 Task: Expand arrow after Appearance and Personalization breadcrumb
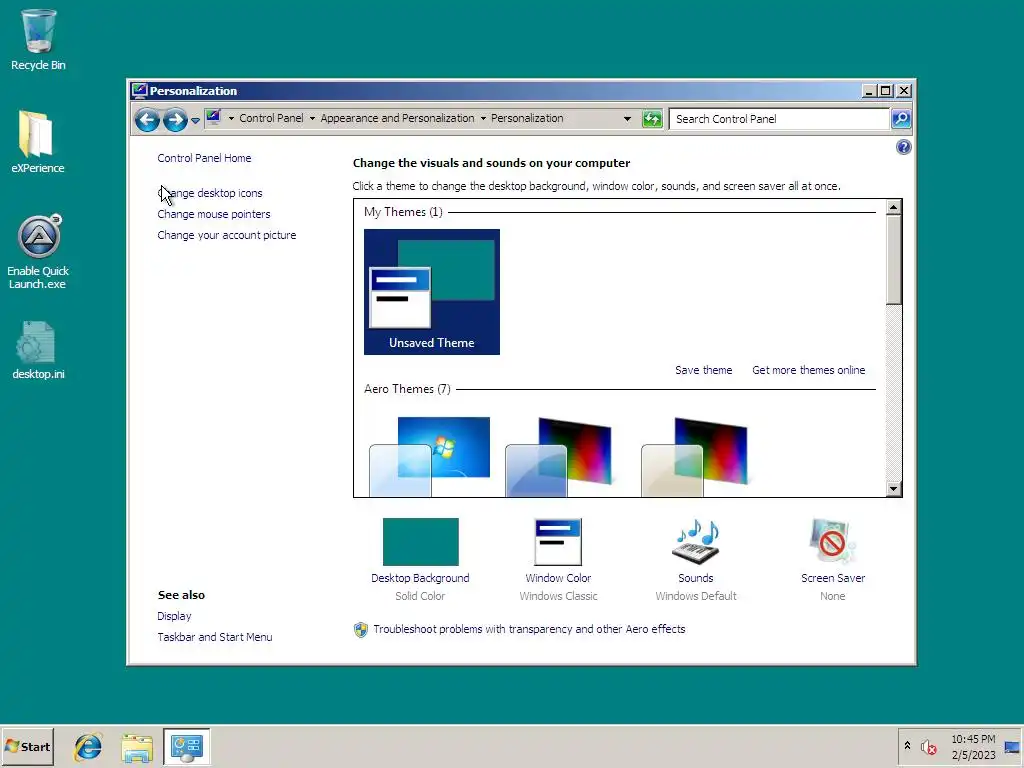(483, 118)
